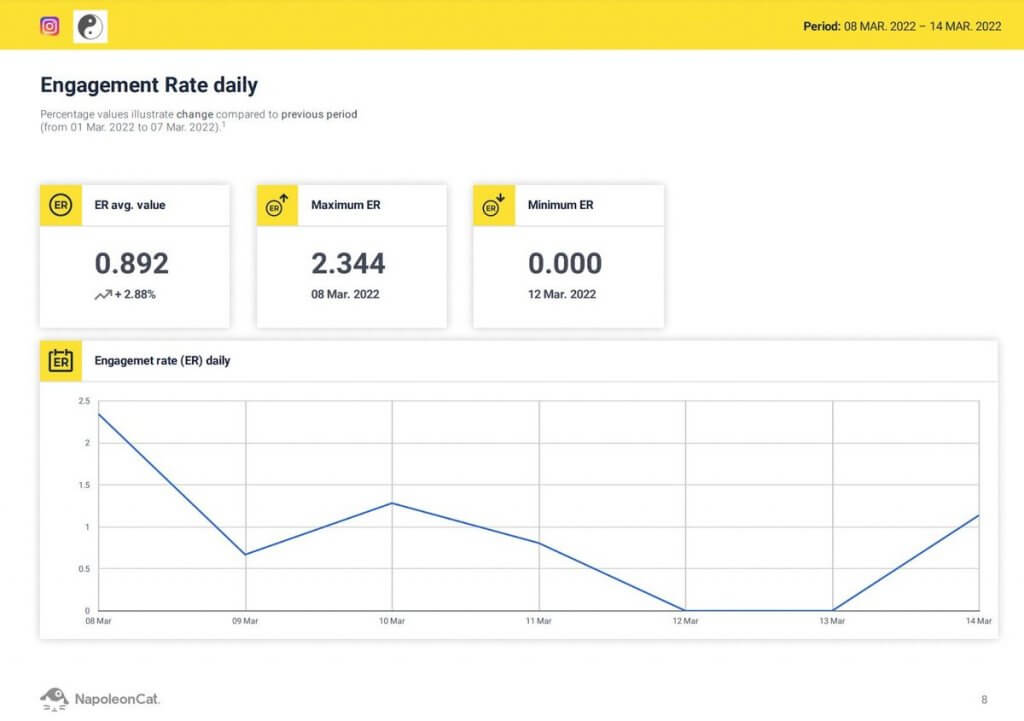
Task: Click the previous period comparison note
Action: pyautogui.click(x=199, y=121)
